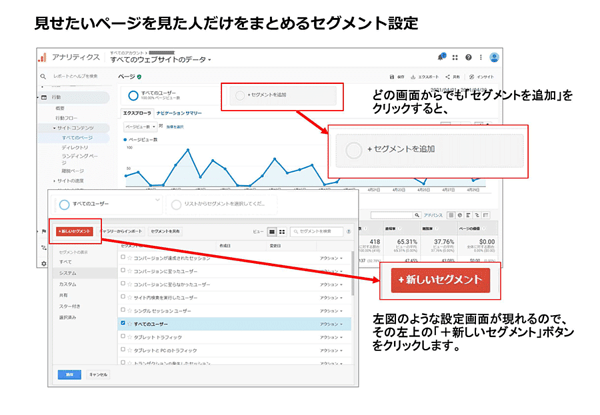The height and width of the screenshot is (415, 600).
Task: Check the コンバージョンが達成されたセッション checkbox
Action: click(123, 257)
